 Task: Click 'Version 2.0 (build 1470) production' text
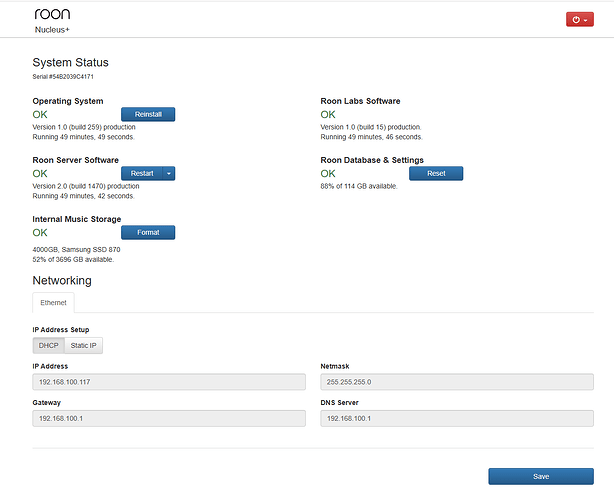(x=86, y=186)
